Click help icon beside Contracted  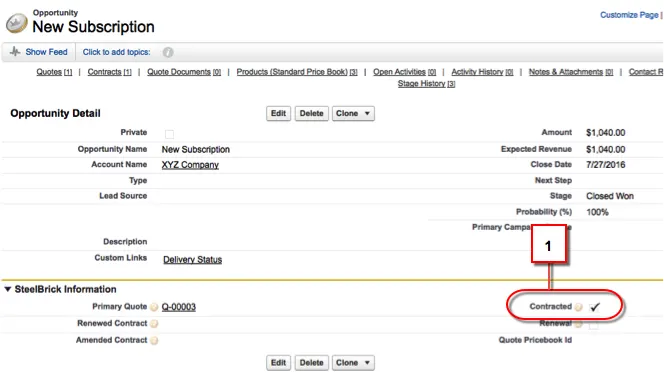point(578,307)
